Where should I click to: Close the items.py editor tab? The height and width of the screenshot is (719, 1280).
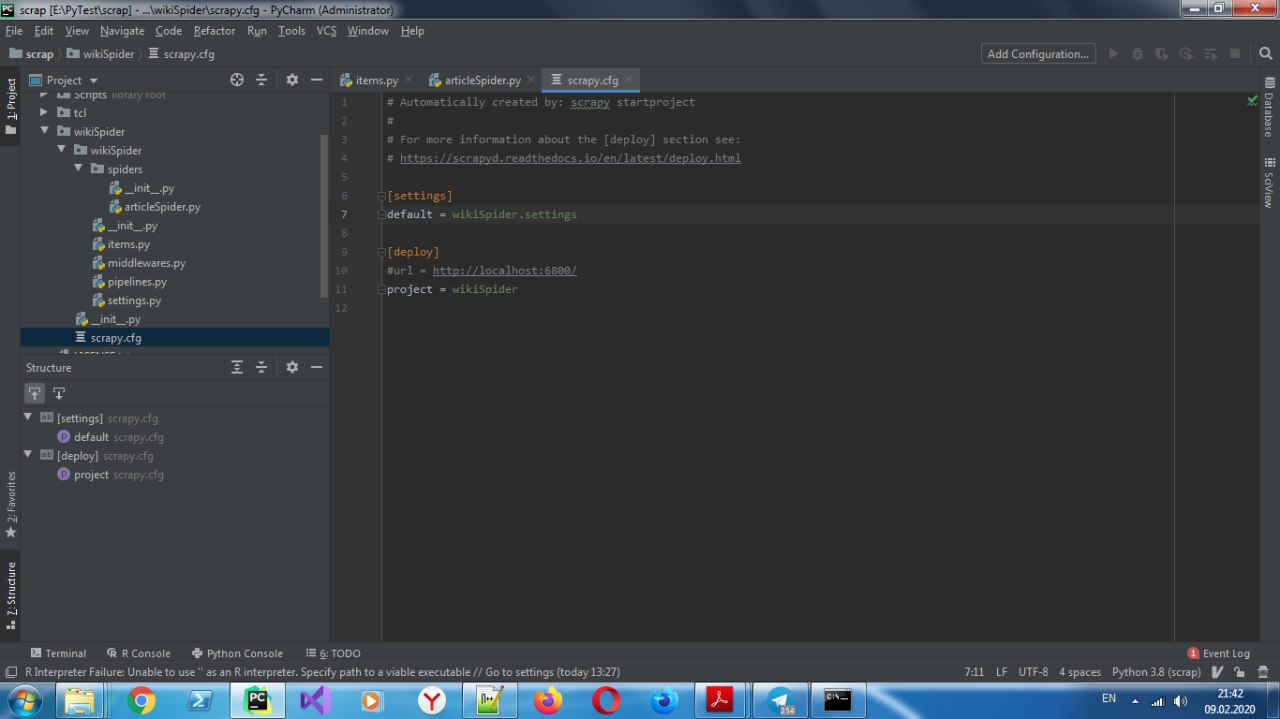[408, 80]
